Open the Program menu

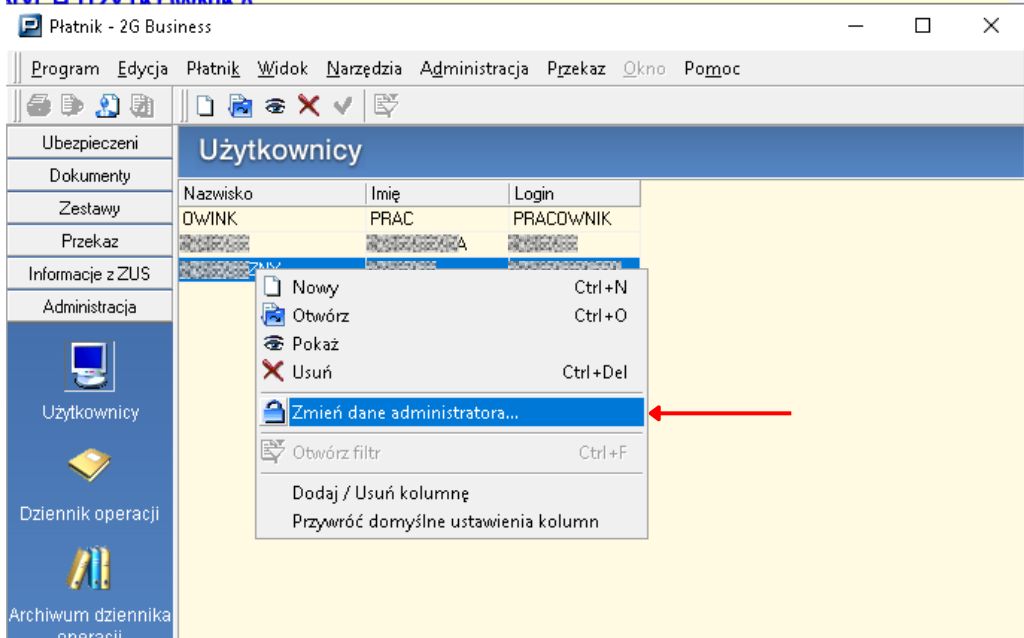[65, 69]
